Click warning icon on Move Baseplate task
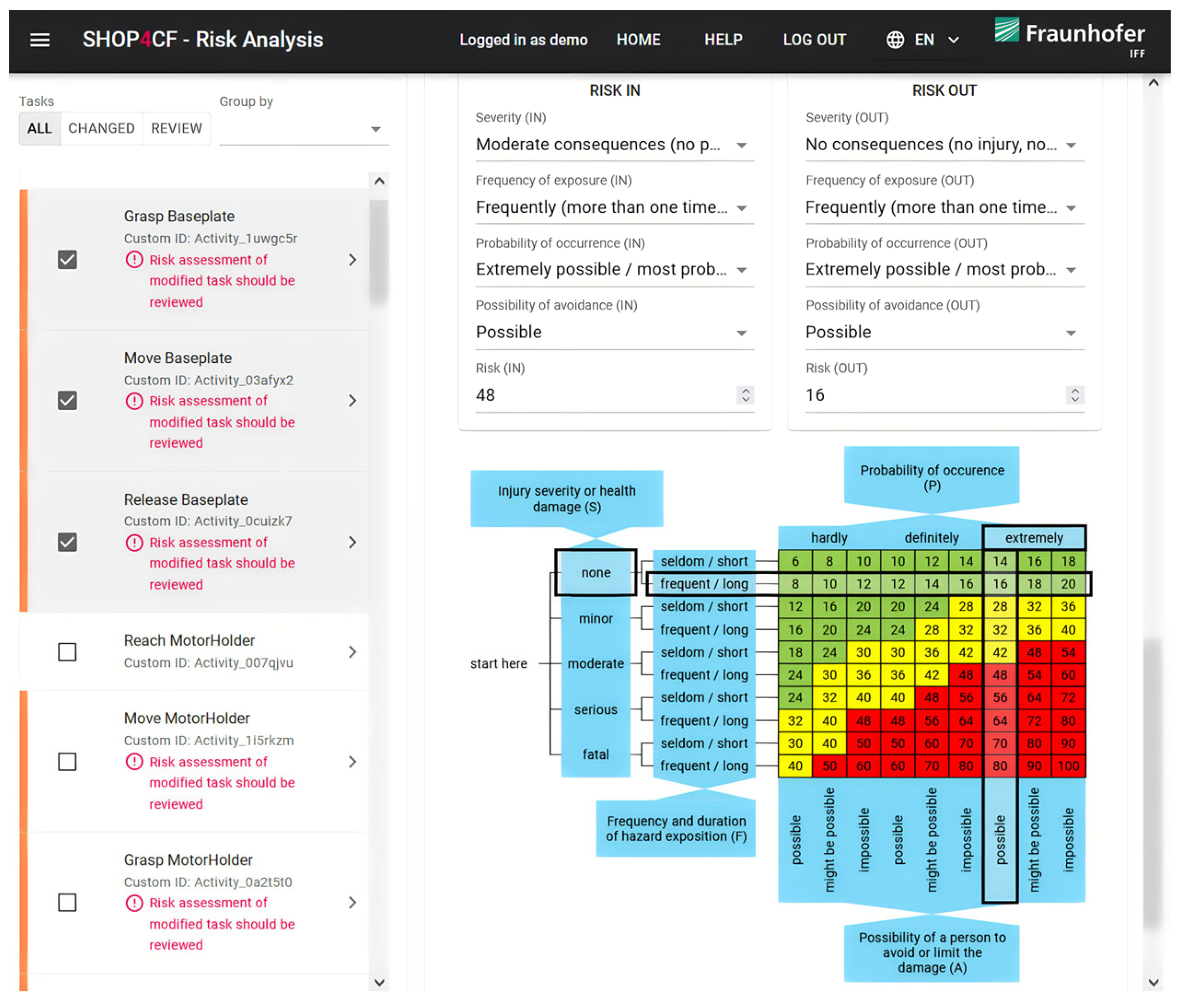The image size is (1182, 1008). click(134, 401)
